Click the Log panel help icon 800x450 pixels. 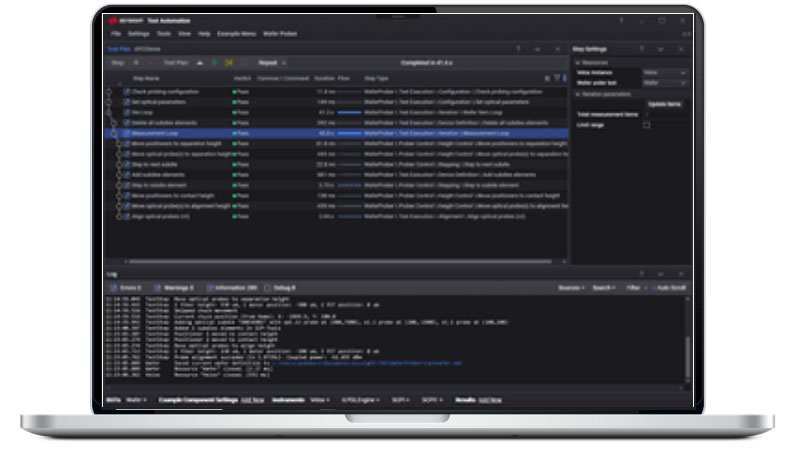pos(641,274)
